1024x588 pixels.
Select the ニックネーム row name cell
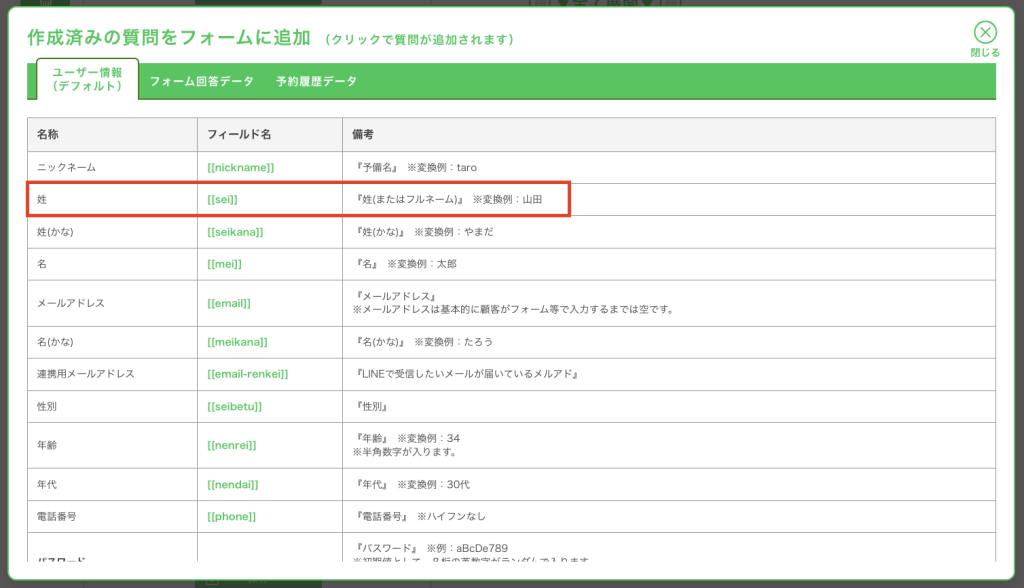[x=66, y=168]
